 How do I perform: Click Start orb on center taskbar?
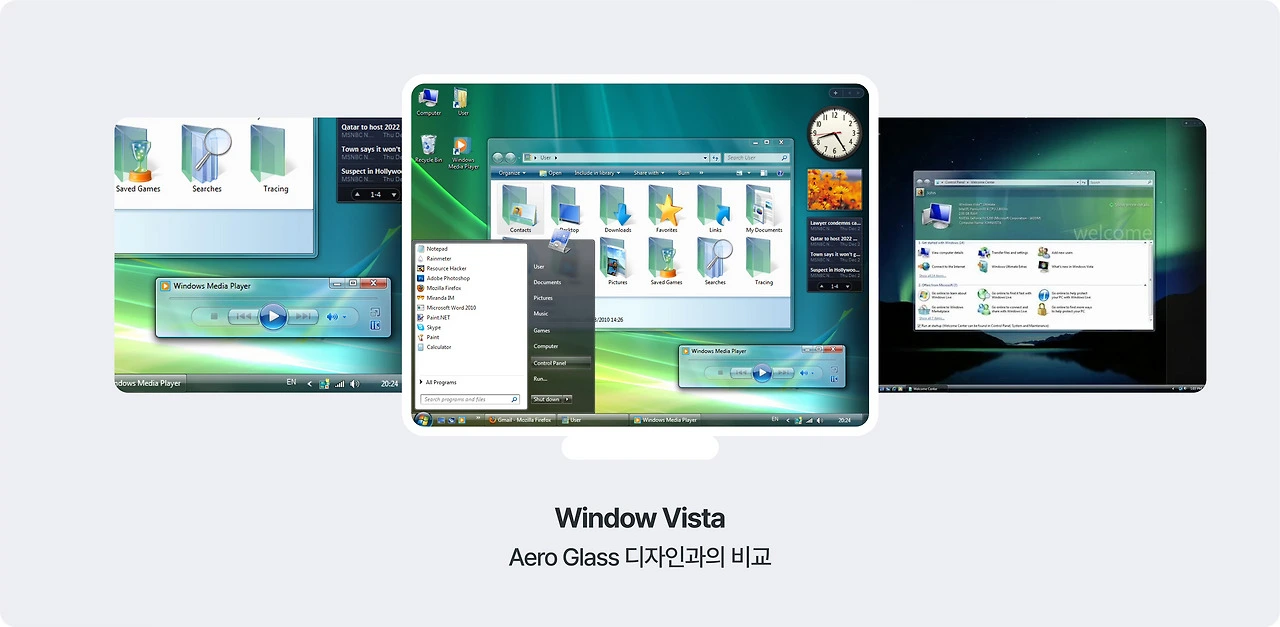click(x=423, y=420)
